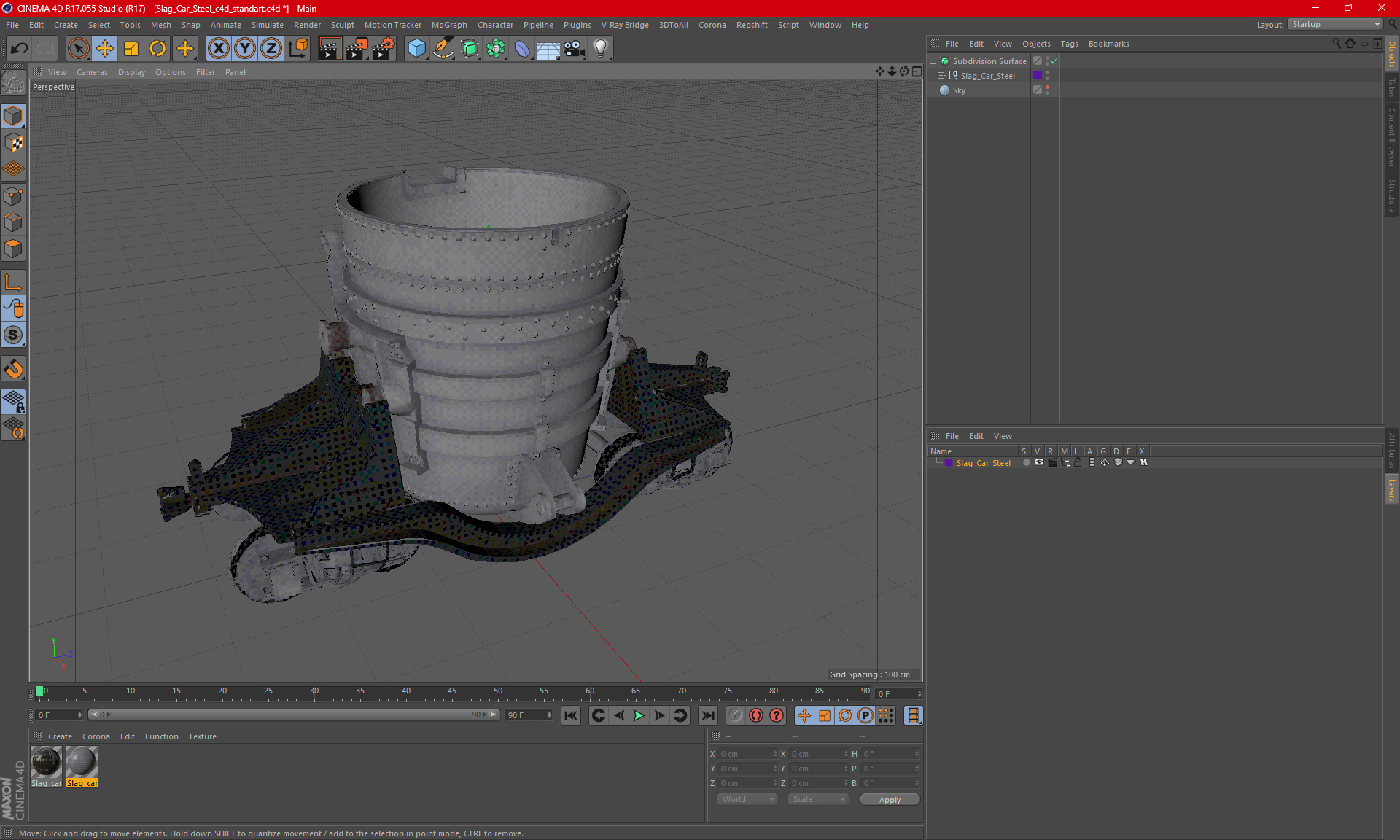Enable Texture mode checkerboard icon
This screenshot has height=840, width=1400.
tap(13, 143)
